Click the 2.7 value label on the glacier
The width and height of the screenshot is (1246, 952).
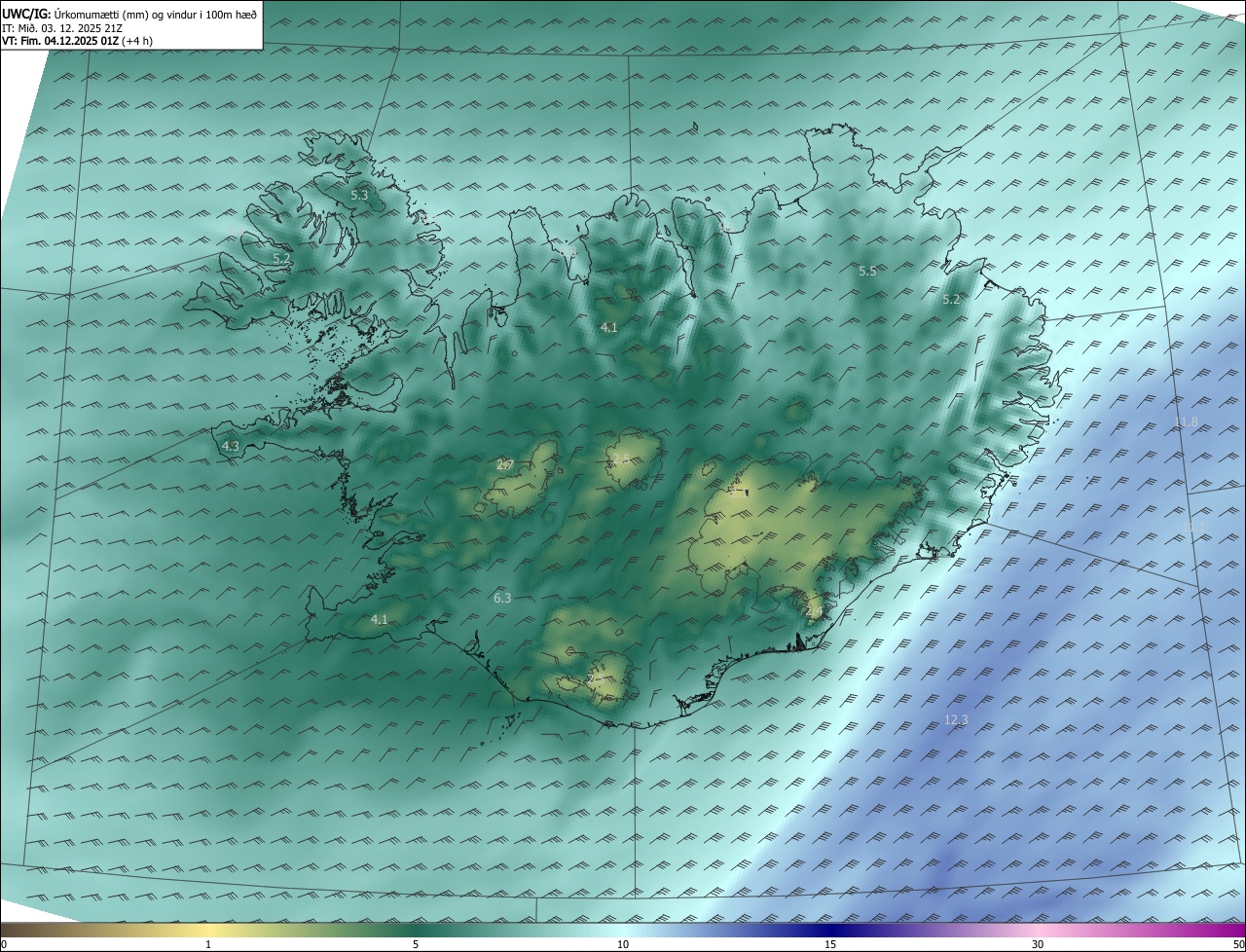[x=504, y=465]
